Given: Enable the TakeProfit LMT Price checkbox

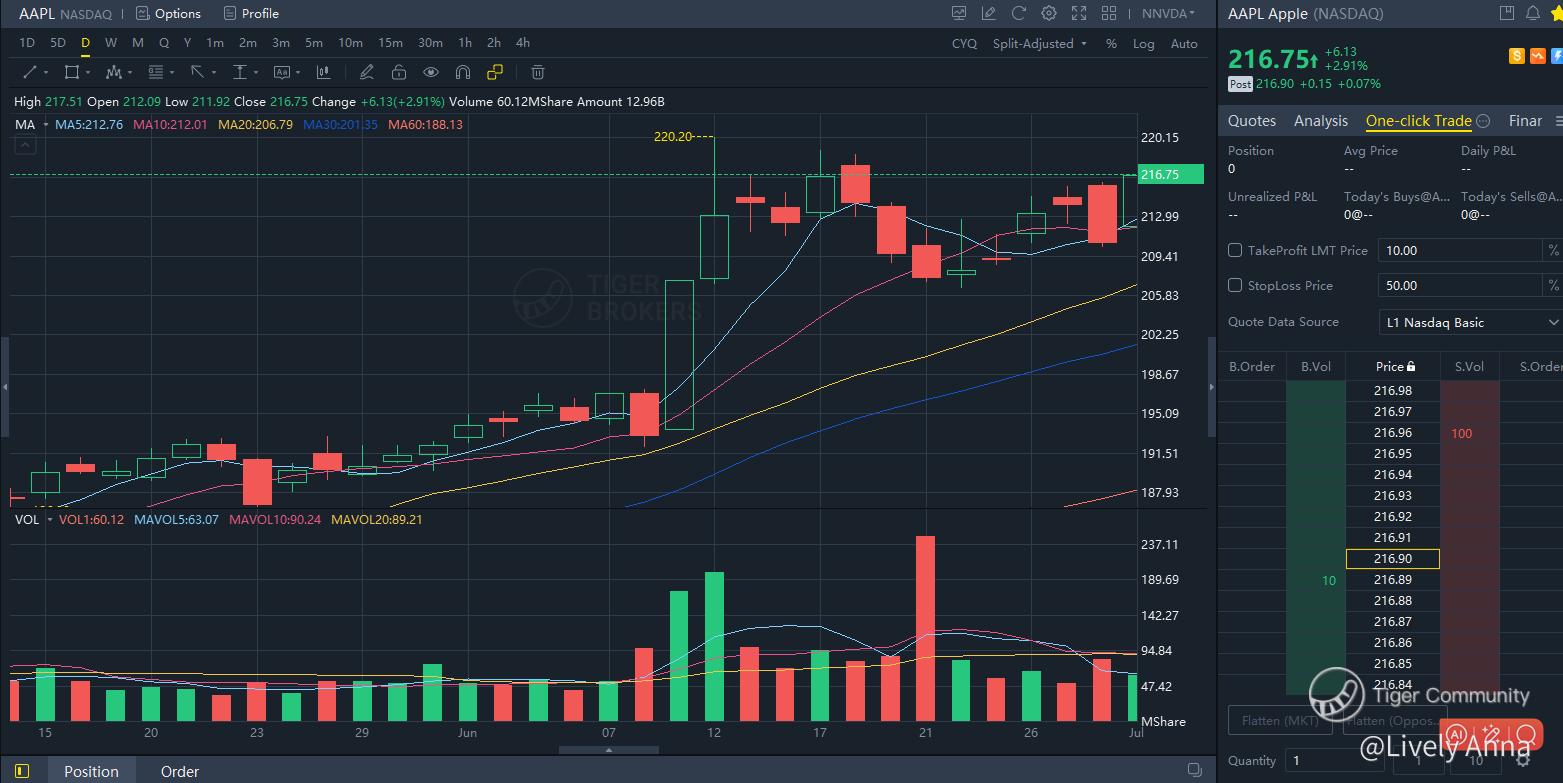Looking at the screenshot, I should pos(1235,250).
